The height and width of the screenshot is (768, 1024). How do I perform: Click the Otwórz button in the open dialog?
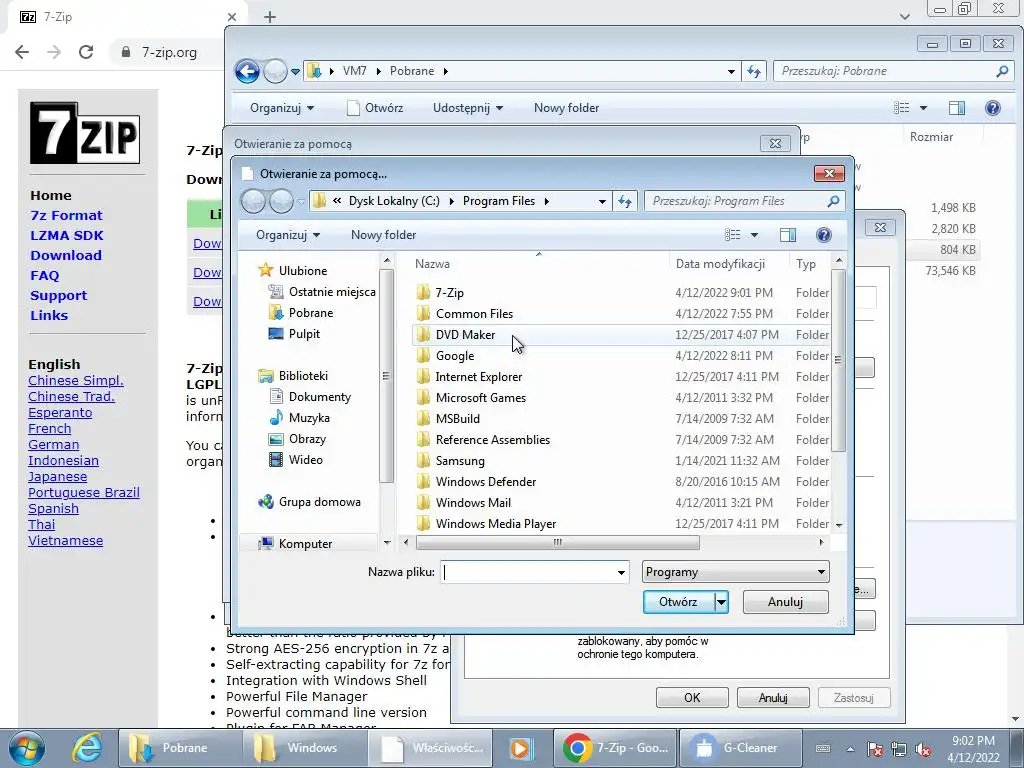(x=679, y=602)
